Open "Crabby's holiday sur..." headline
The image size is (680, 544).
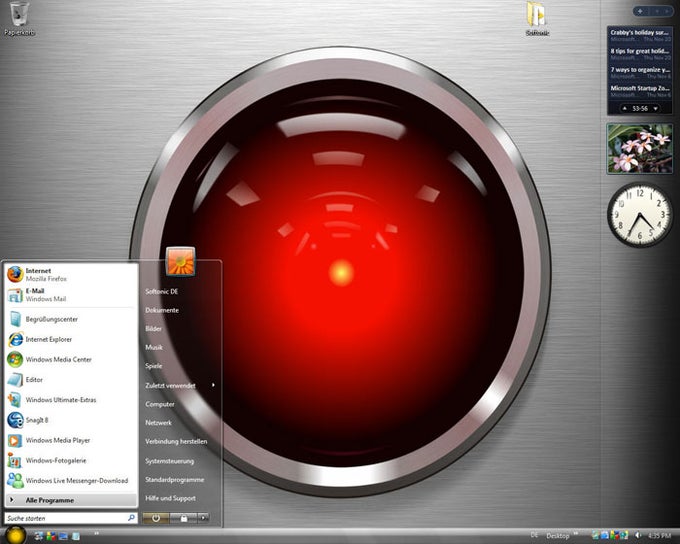(x=640, y=35)
